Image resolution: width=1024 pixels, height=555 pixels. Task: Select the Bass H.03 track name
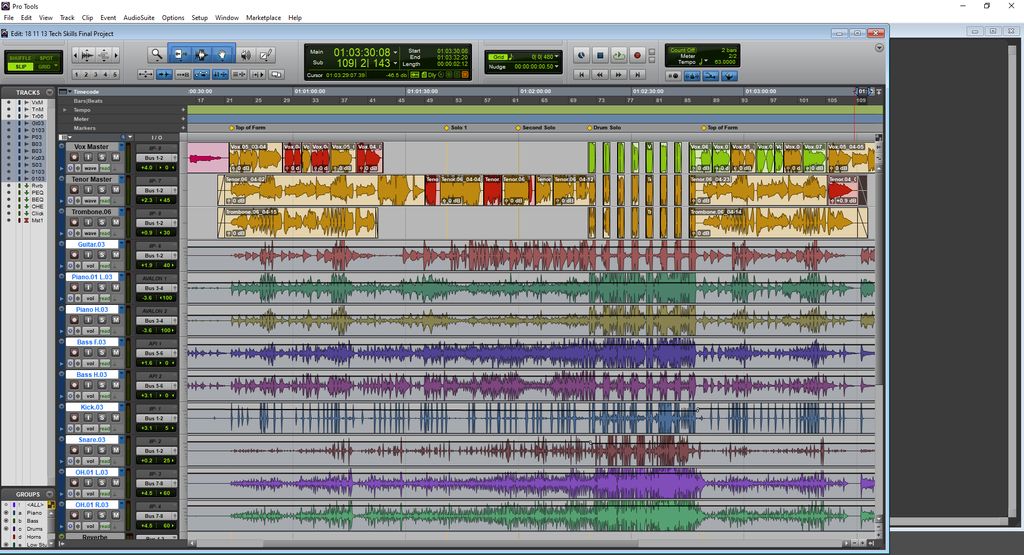(x=91, y=375)
